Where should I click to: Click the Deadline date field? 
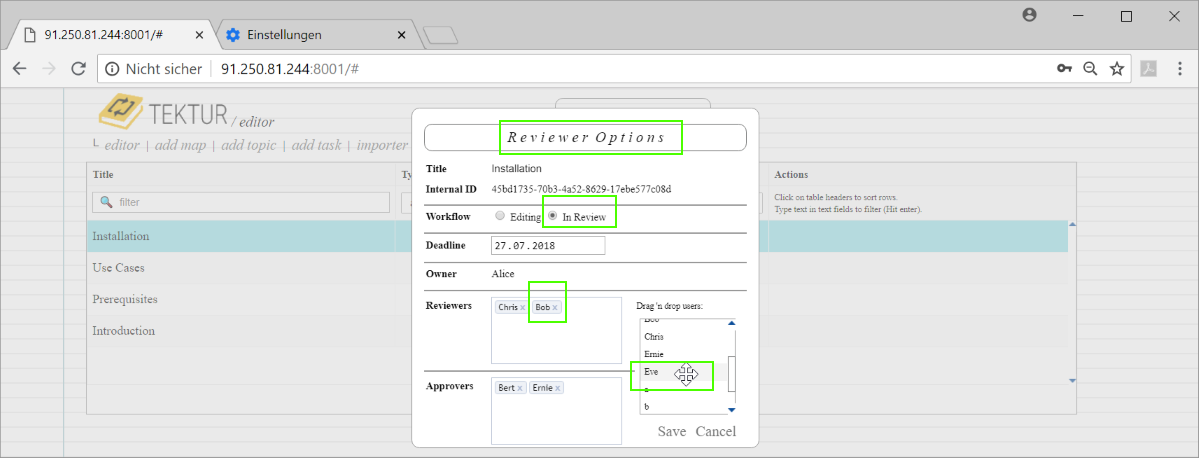pyautogui.click(x=548, y=246)
